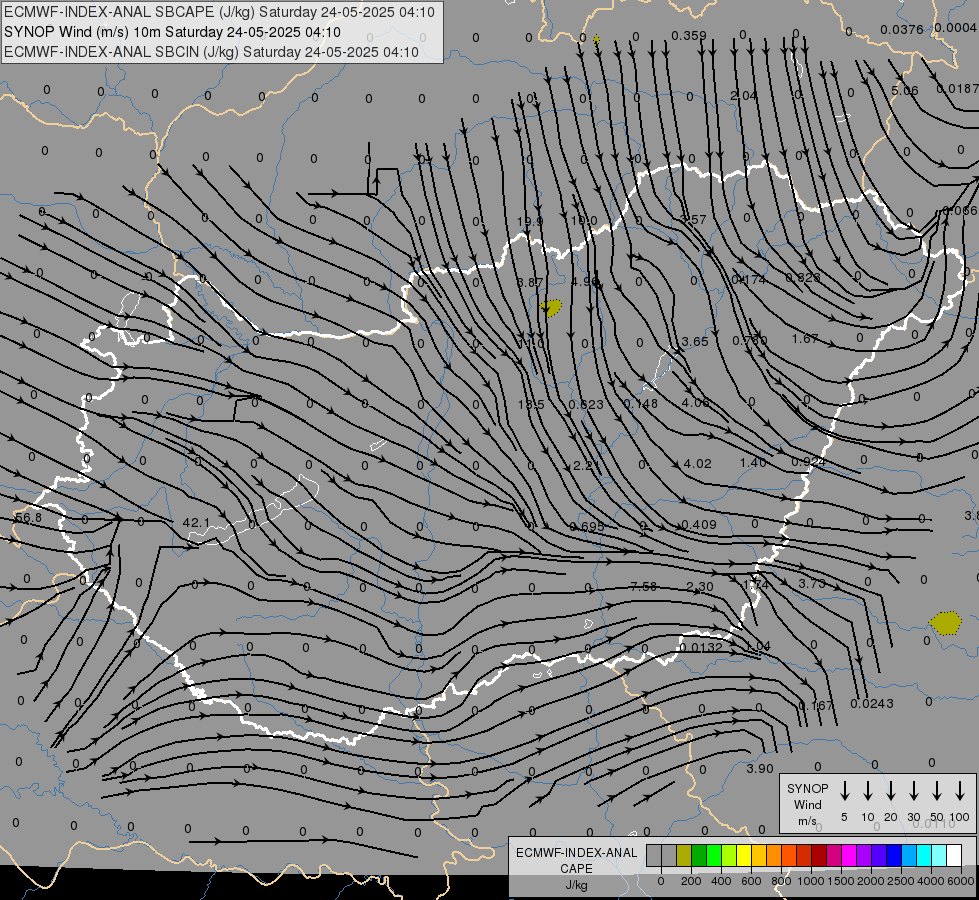979x900 pixels.
Task: Select the olive CAPE legend swatch
Action: pyautogui.click(x=684, y=856)
